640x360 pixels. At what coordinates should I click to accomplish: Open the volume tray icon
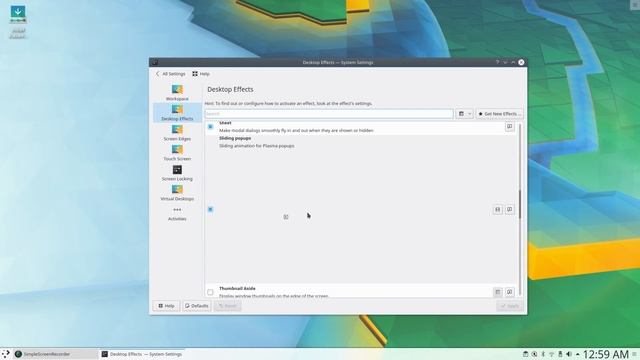[569, 354]
